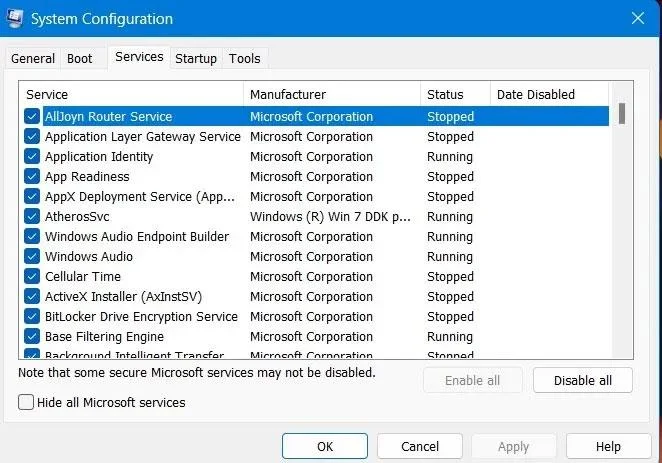Click the Cancel button
Viewport: 662px width, 463px height.
coord(420,446)
